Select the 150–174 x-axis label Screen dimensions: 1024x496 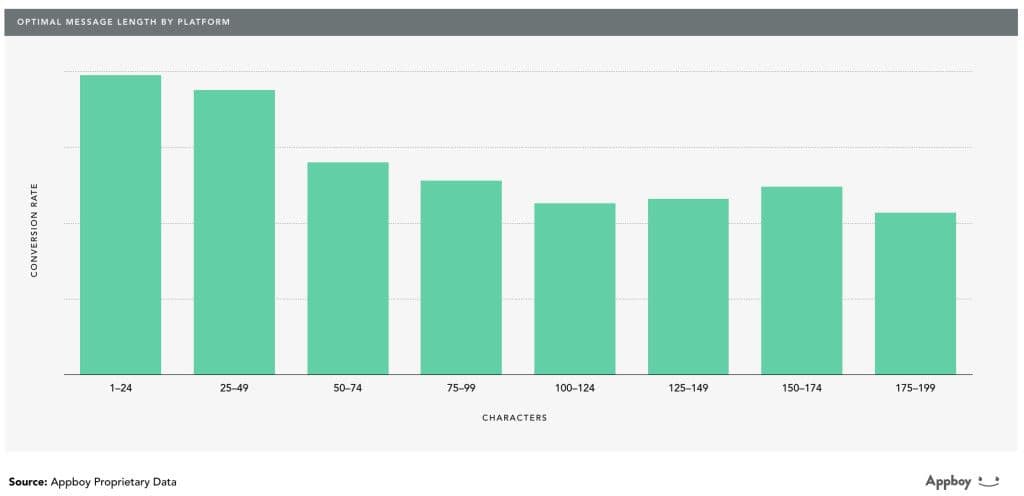(801, 387)
